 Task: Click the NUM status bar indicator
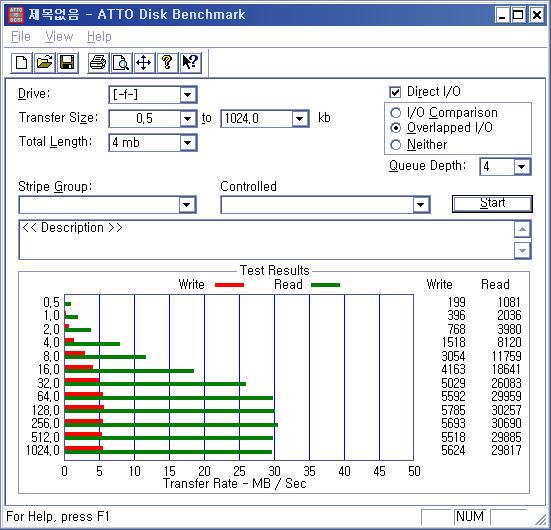tap(470, 517)
